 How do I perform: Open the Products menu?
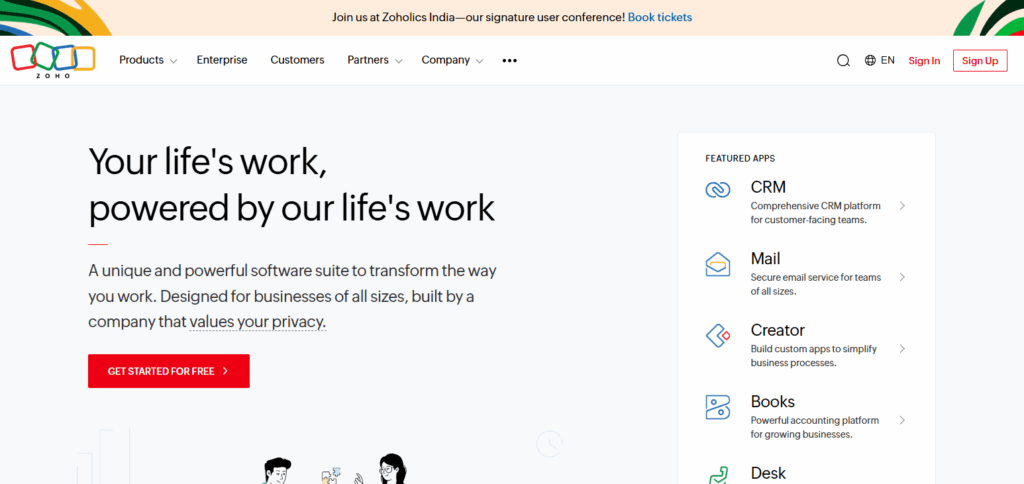[x=141, y=60]
